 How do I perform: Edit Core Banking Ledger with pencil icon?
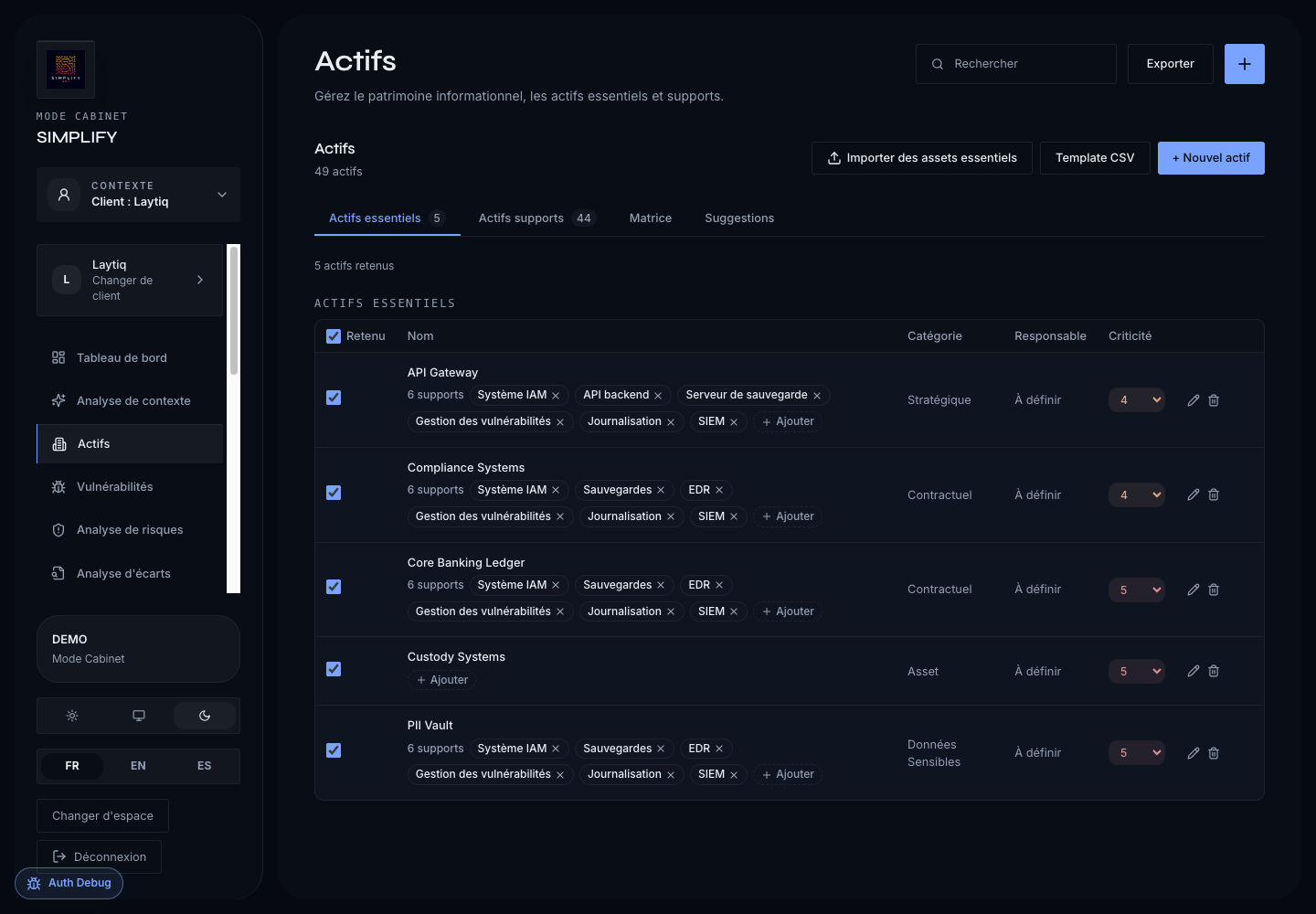[x=1194, y=590]
